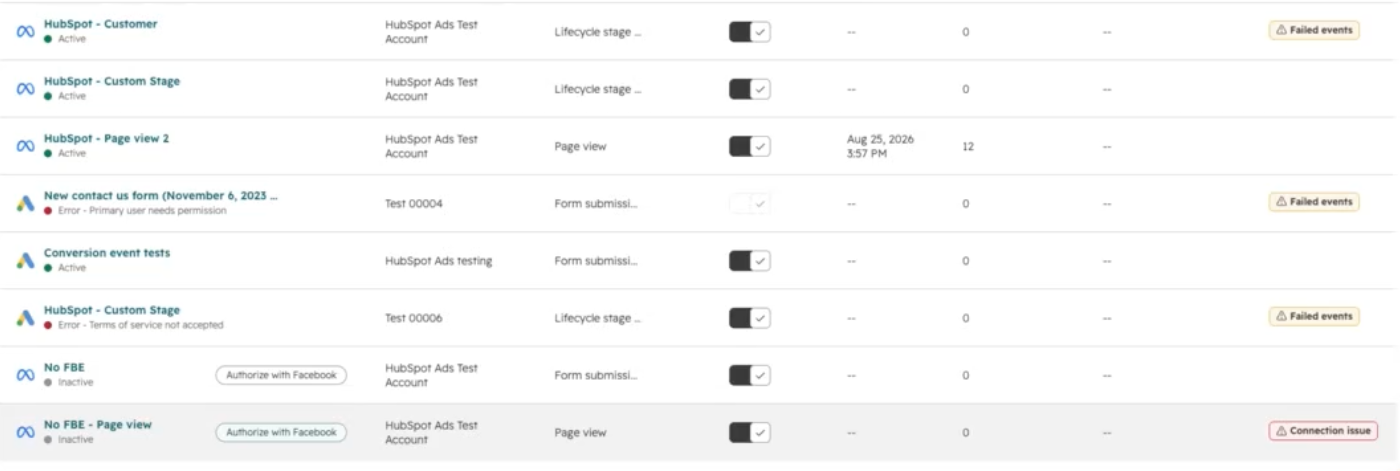1400x471 pixels.
Task: Click the Meta icon beside HubSpot - Customer
Action: [x=26, y=31]
